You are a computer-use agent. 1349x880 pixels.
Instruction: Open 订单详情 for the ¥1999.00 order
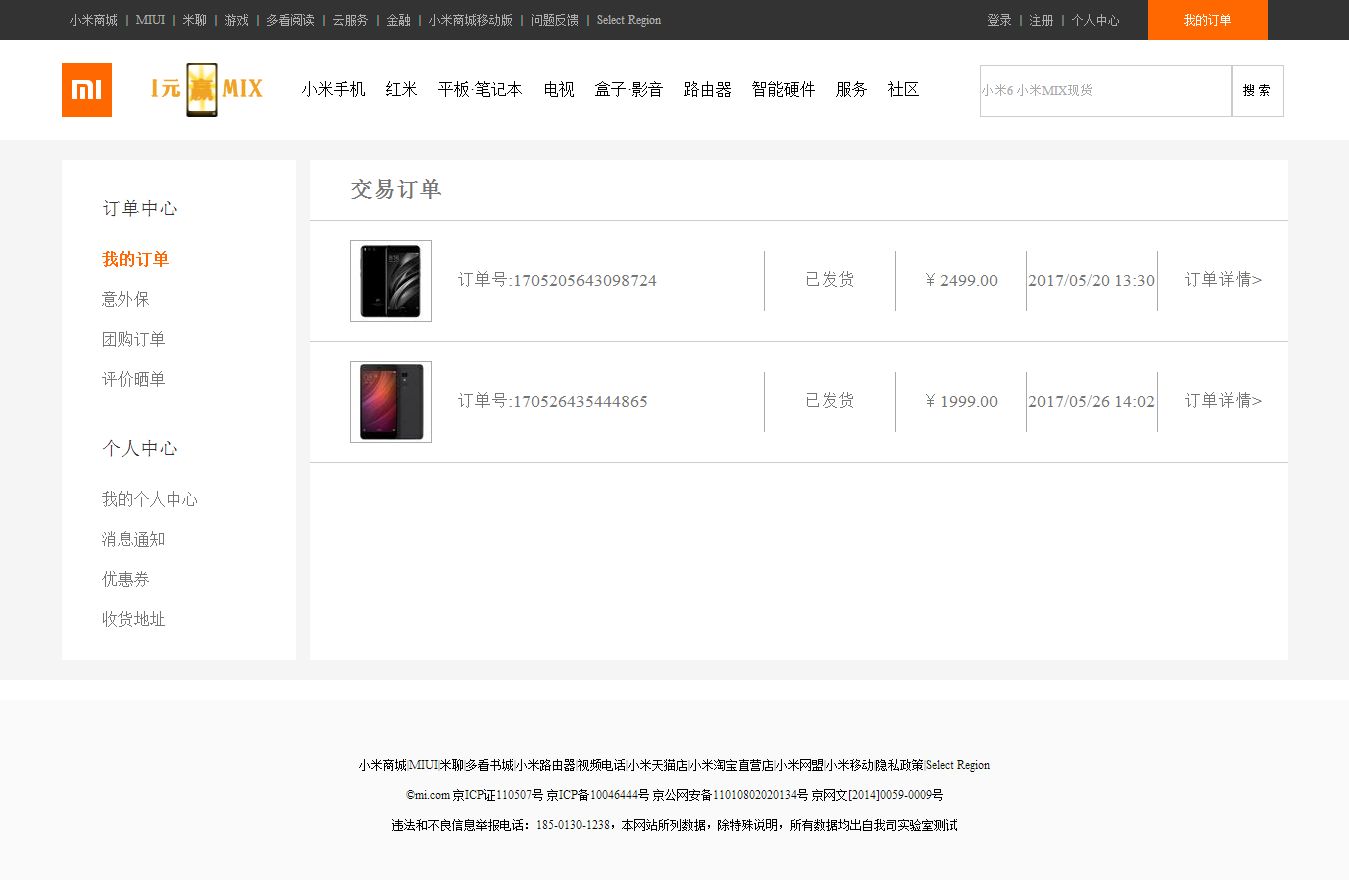tap(1224, 401)
